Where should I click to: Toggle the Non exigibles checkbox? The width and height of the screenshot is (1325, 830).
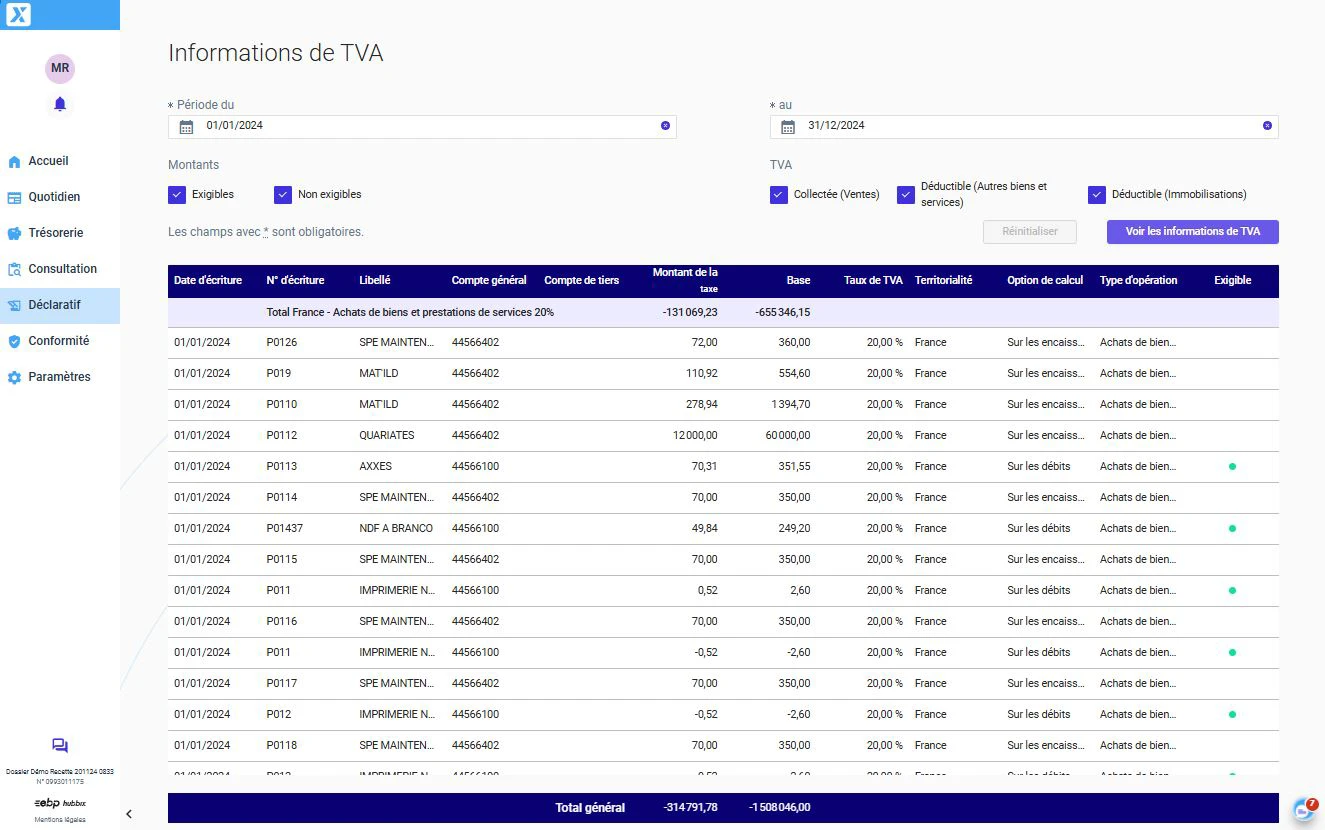click(283, 195)
